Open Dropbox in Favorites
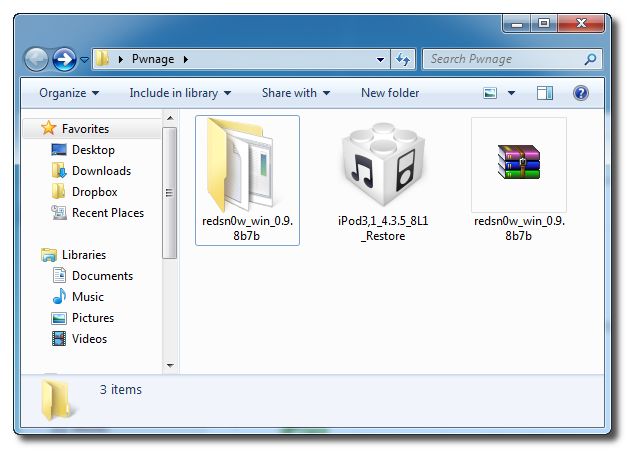 coord(95,192)
